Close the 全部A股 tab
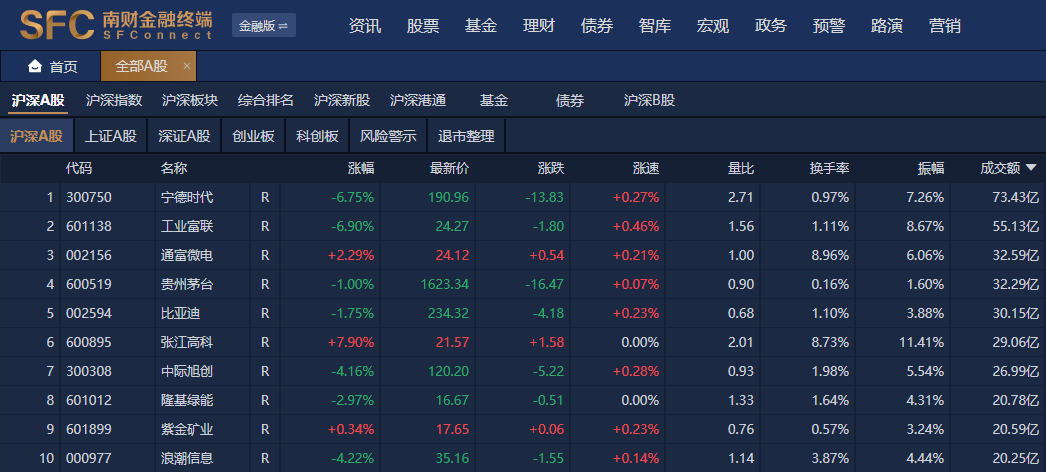Image resolution: width=1046 pixels, height=472 pixels. coord(186,66)
